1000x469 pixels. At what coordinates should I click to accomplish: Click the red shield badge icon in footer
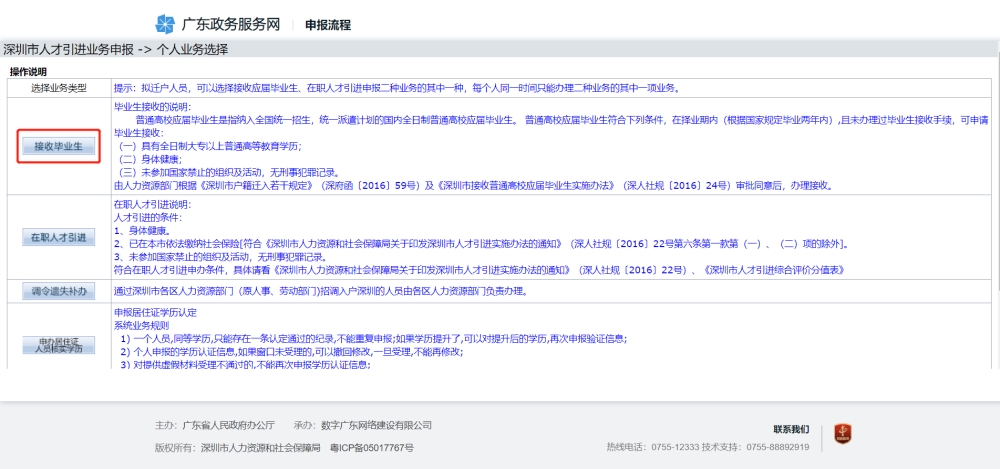click(x=843, y=435)
